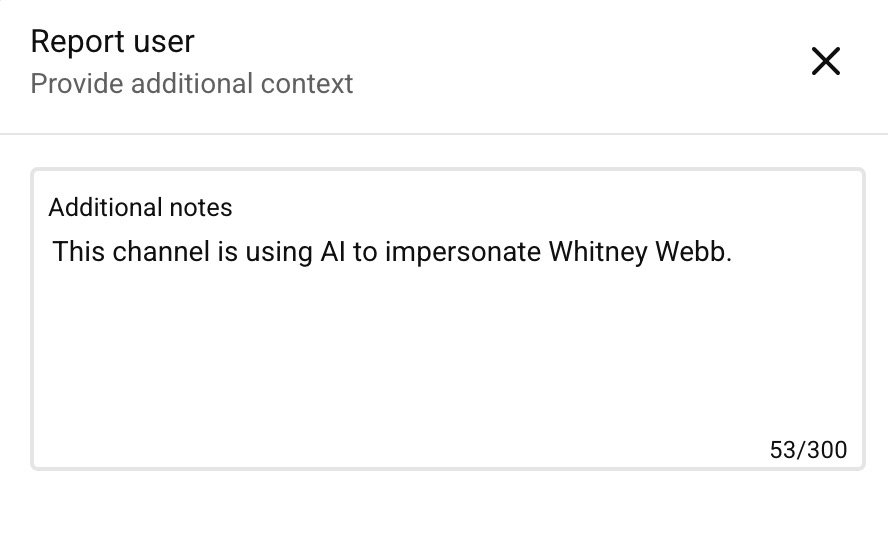Close the Report user dialog

(x=825, y=61)
